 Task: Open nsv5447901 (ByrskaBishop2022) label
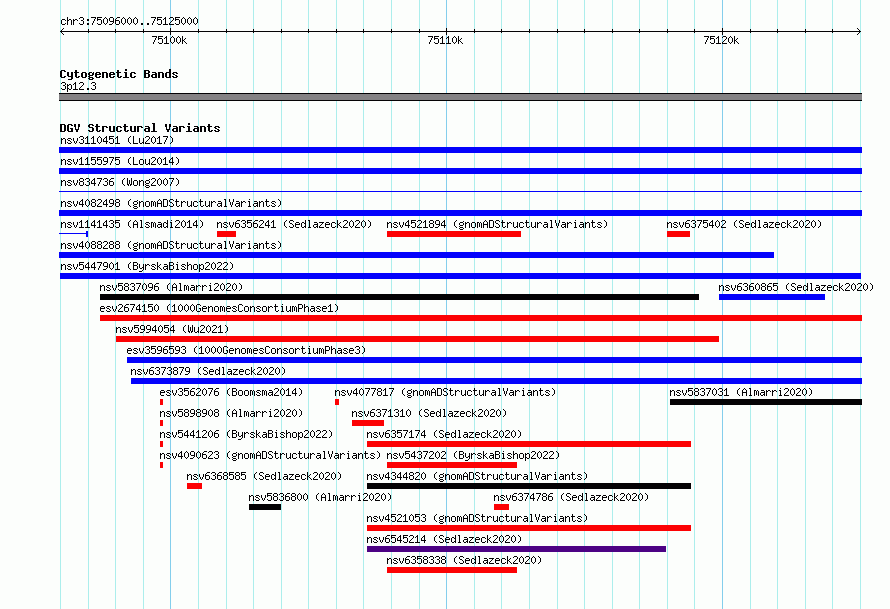coord(147,266)
